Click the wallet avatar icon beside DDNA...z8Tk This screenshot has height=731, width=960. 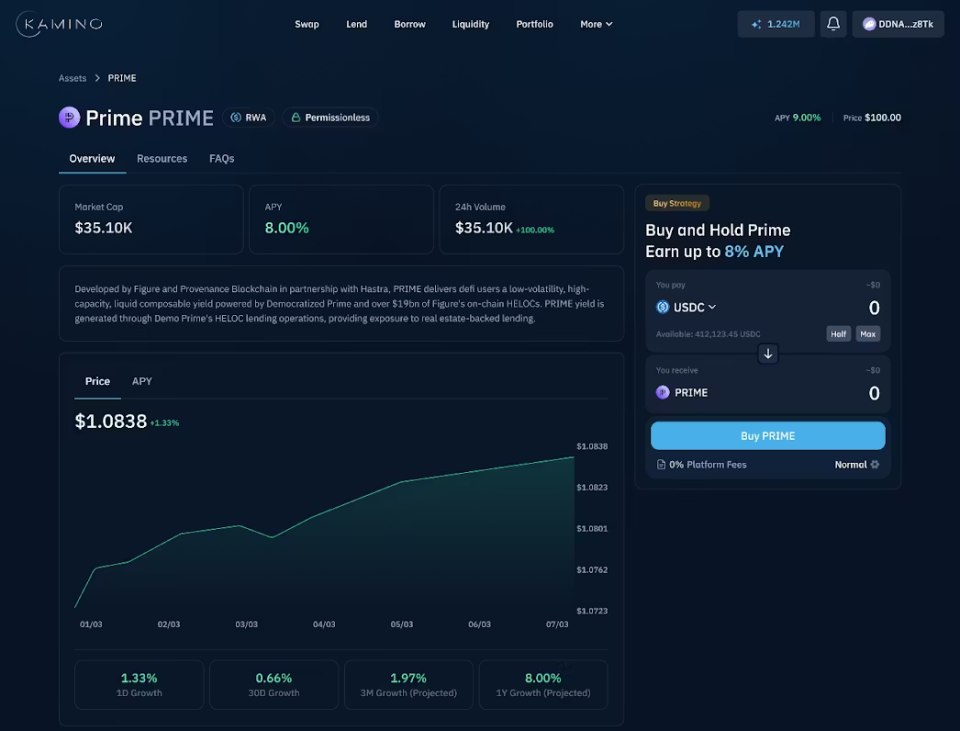click(869, 24)
